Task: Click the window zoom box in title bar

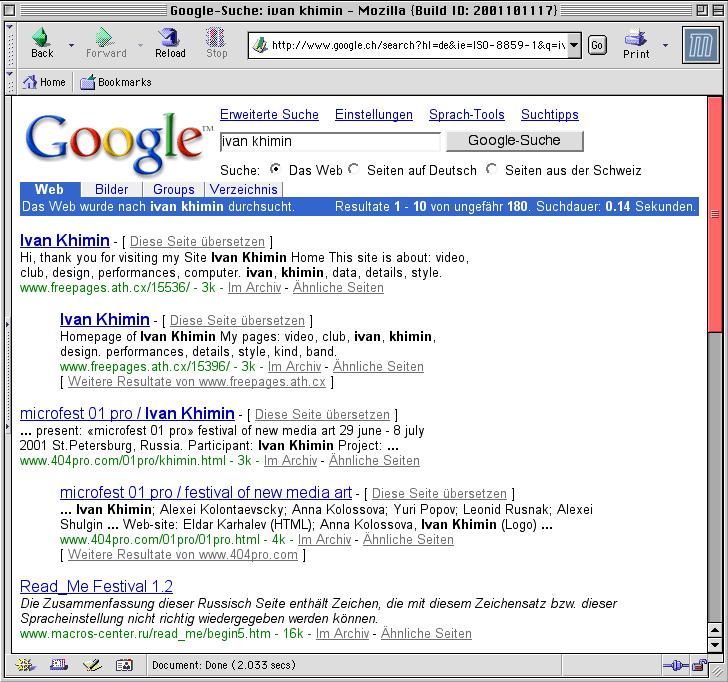Action: point(702,10)
